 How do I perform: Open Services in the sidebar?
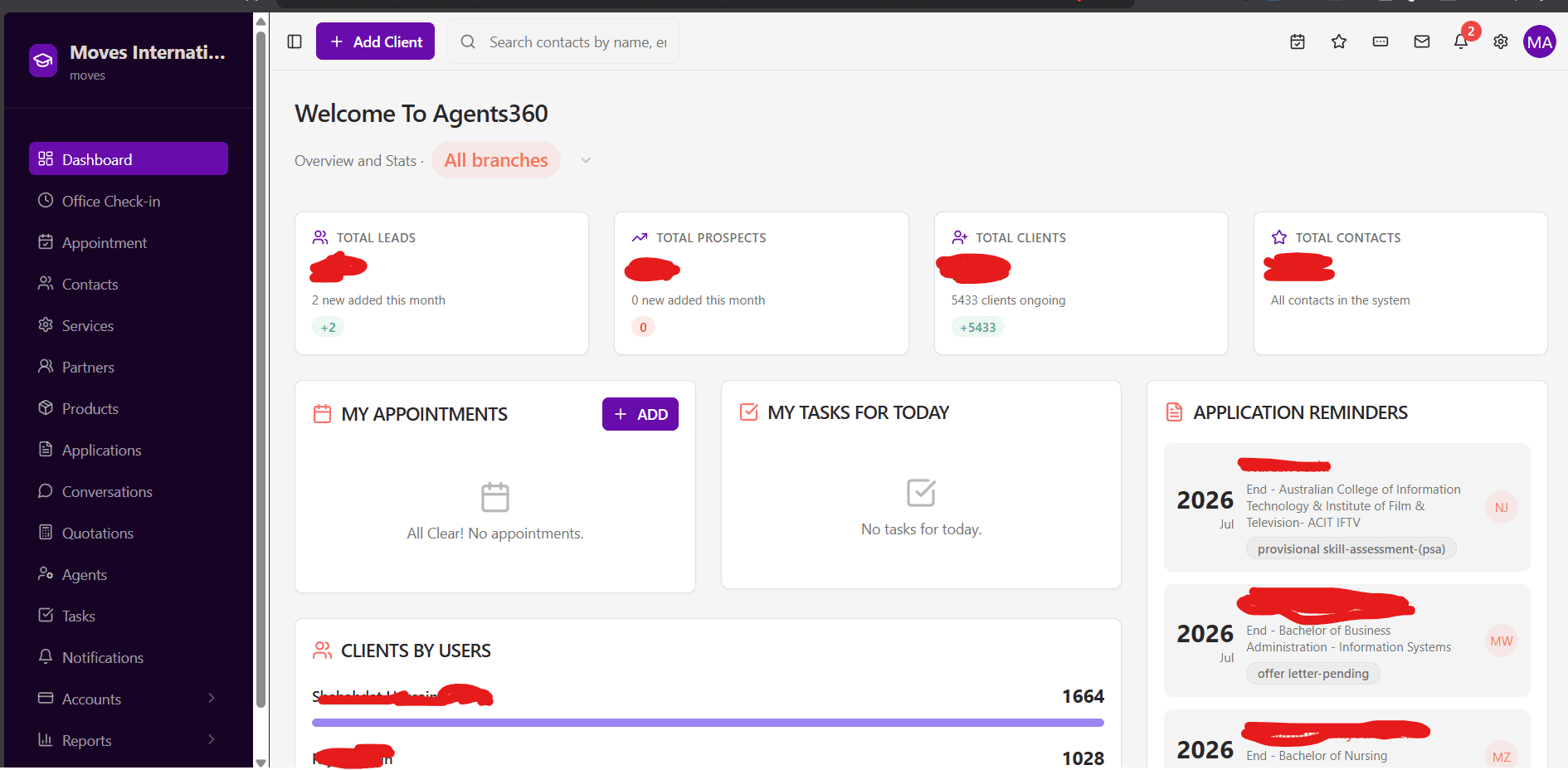(129, 325)
